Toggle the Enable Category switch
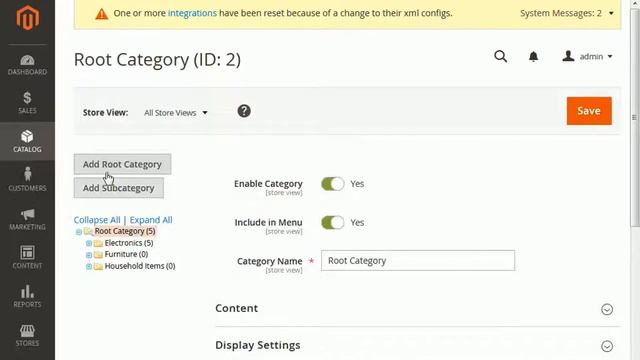 [x=333, y=184]
